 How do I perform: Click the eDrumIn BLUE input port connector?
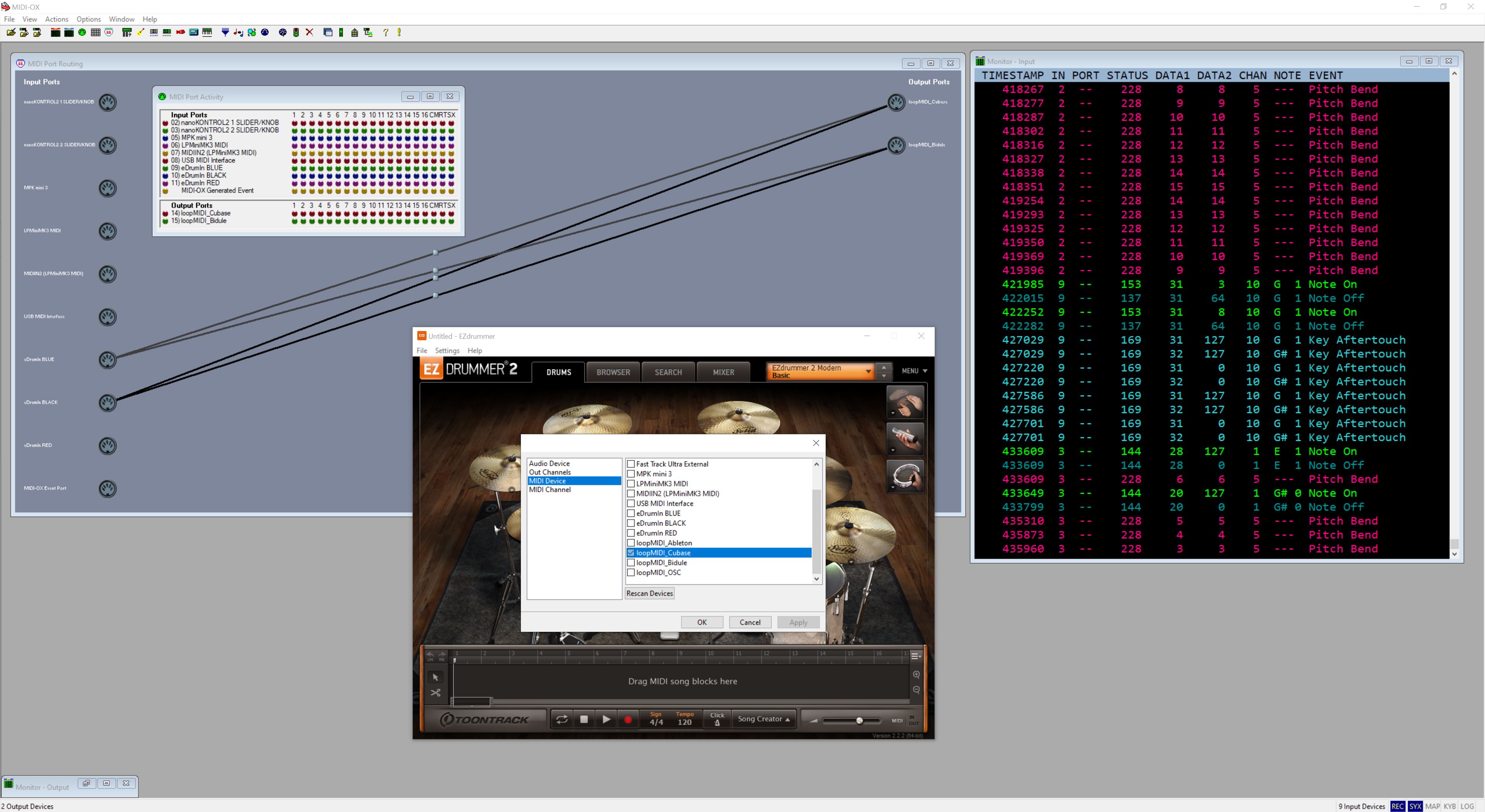pos(107,360)
